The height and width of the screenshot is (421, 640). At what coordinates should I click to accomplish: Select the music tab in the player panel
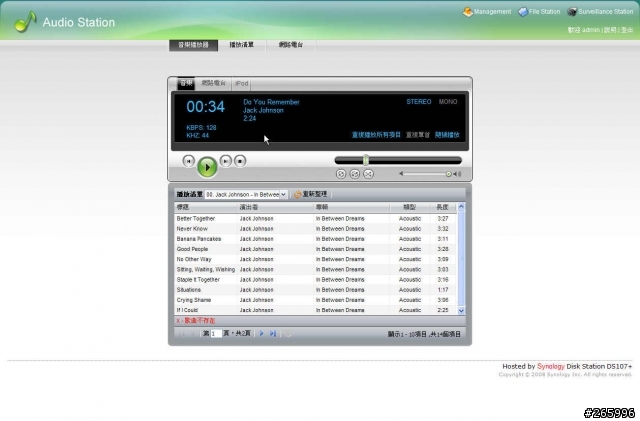pos(186,83)
